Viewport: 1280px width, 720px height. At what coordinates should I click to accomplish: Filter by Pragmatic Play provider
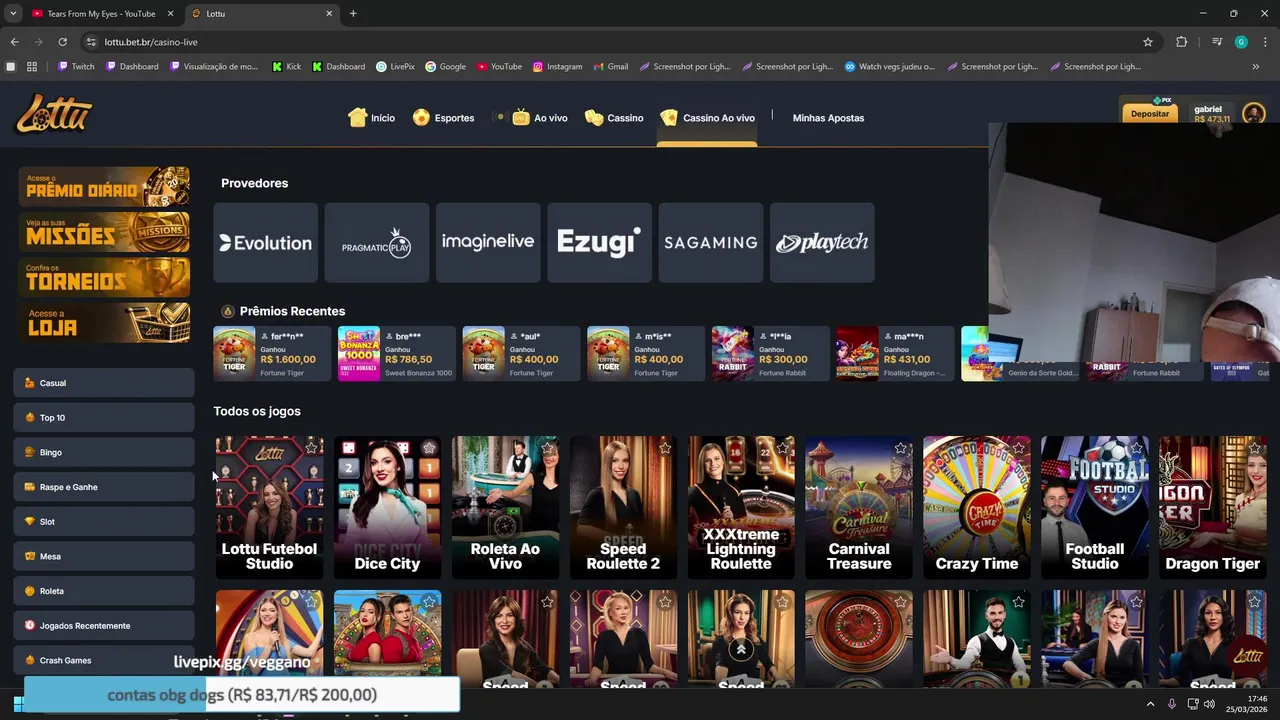[377, 243]
